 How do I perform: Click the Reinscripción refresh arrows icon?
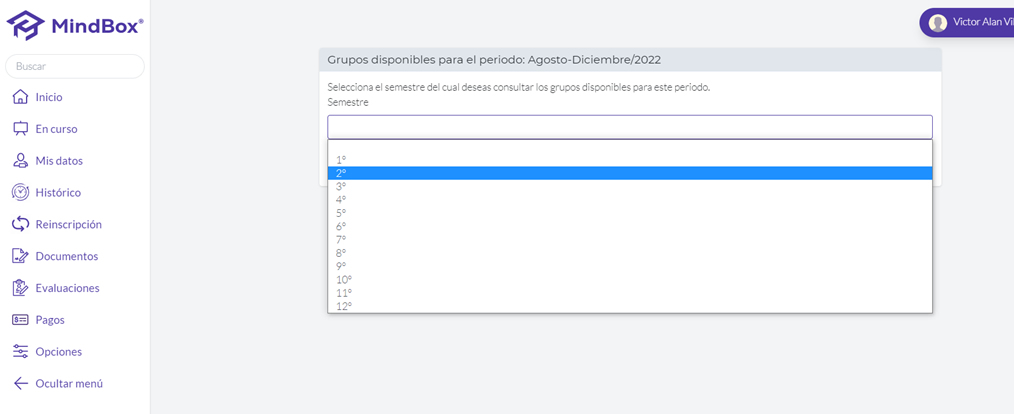(21, 224)
